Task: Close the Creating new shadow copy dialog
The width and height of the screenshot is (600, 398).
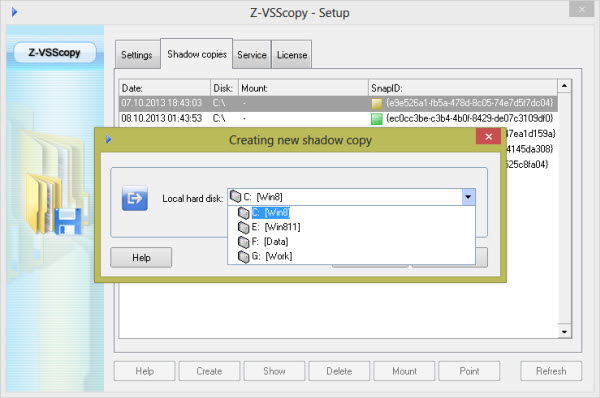Action: 488,137
